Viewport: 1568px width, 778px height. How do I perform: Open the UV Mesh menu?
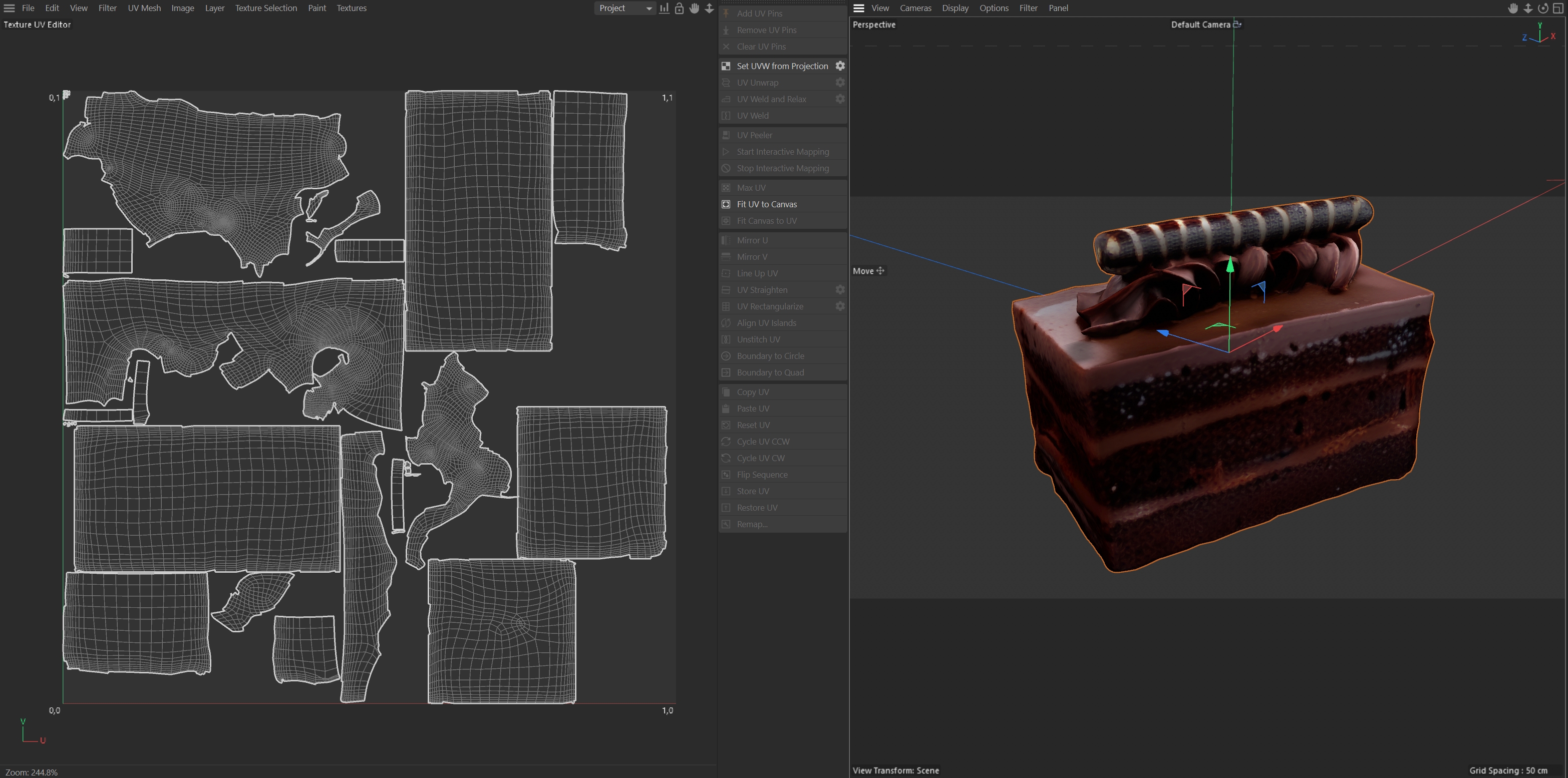[x=144, y=8]
